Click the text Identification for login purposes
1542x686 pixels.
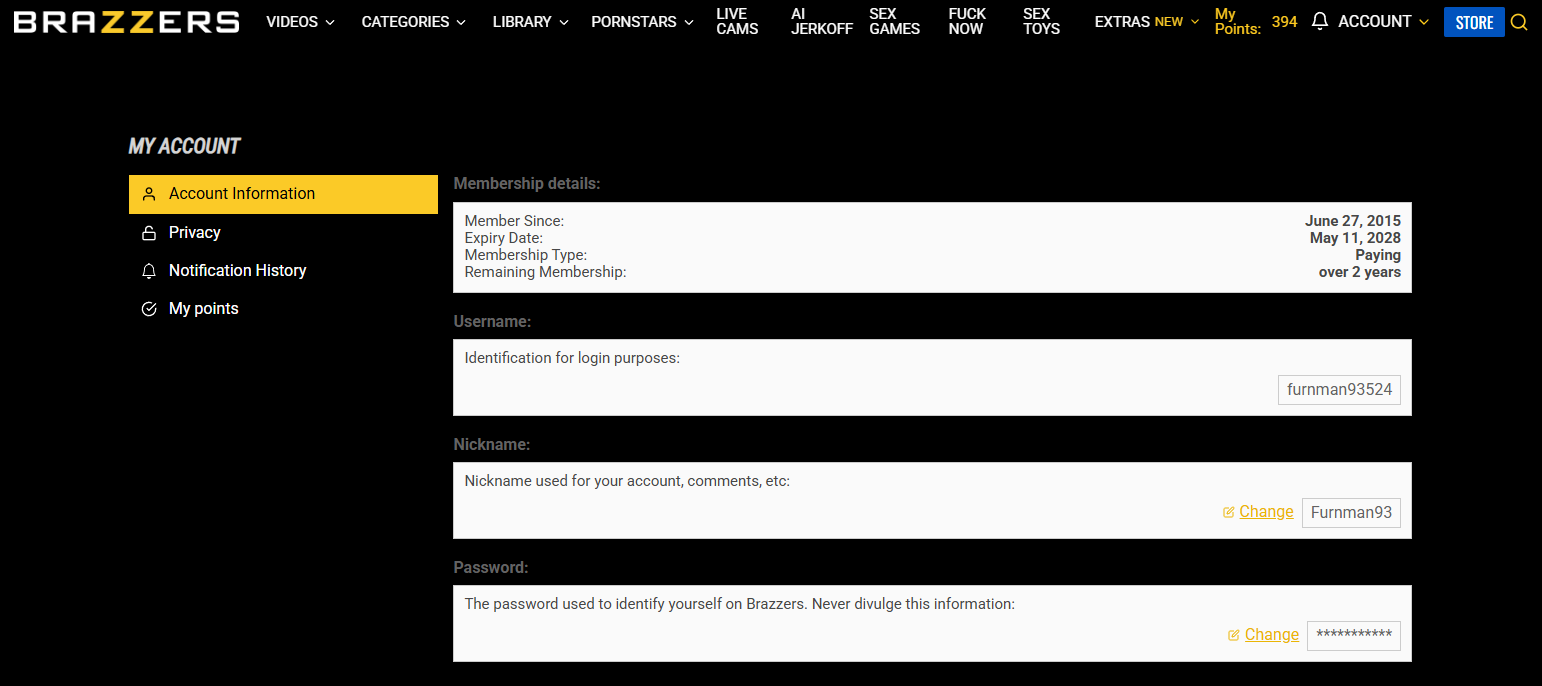572,358
